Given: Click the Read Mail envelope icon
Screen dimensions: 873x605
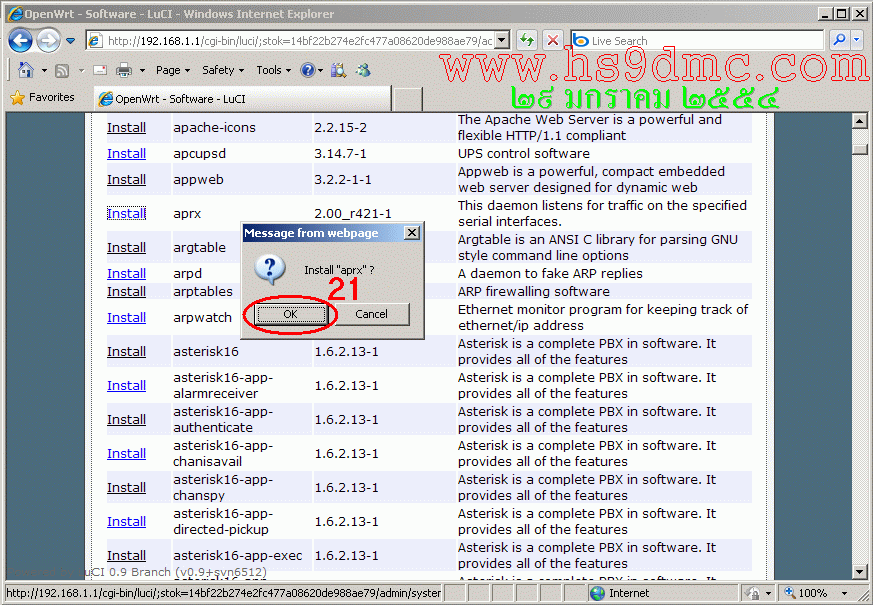Looking at the screenshot, I should pos(100,70).
